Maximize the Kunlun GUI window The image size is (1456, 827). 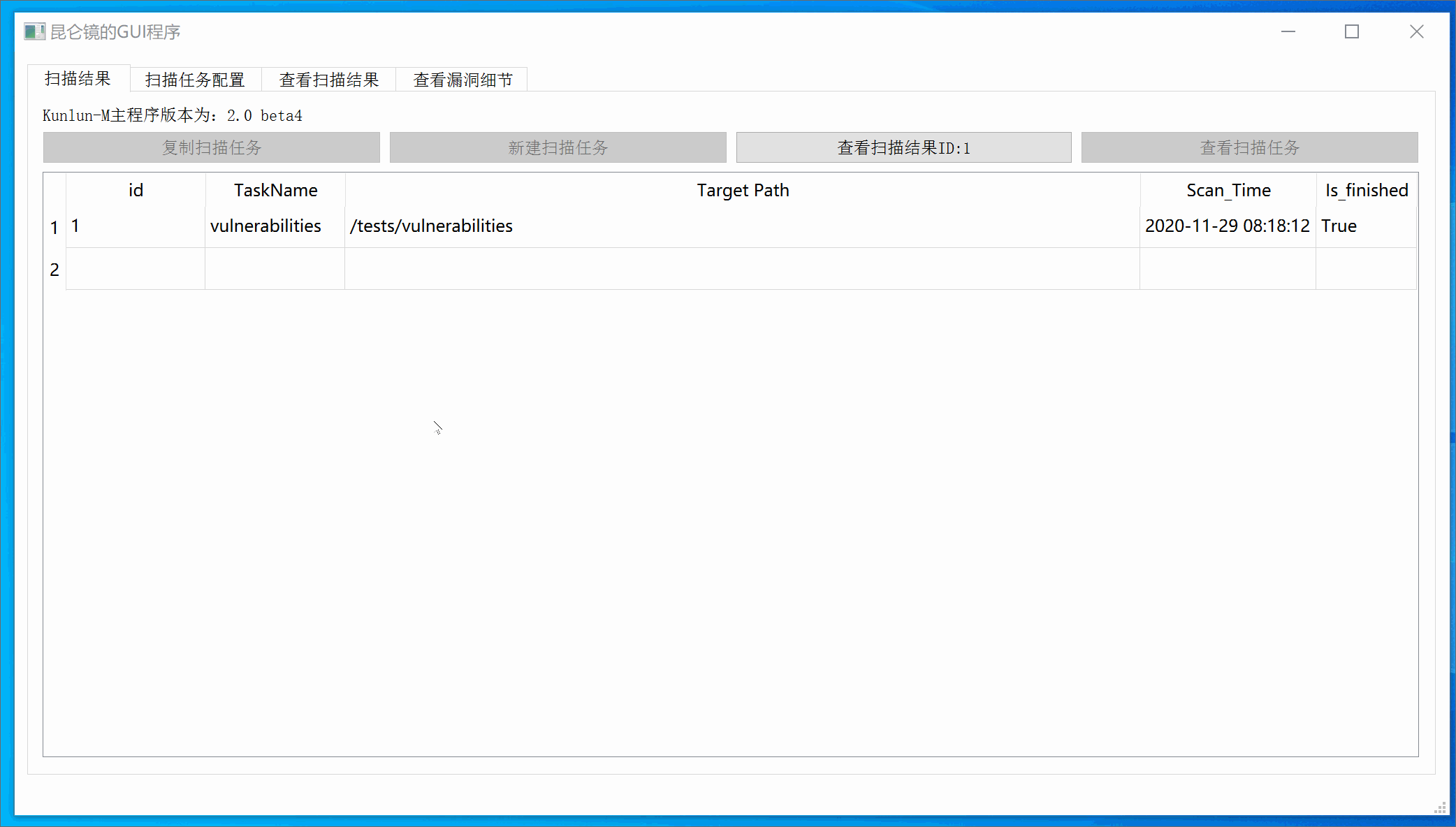coord(1351,31)
